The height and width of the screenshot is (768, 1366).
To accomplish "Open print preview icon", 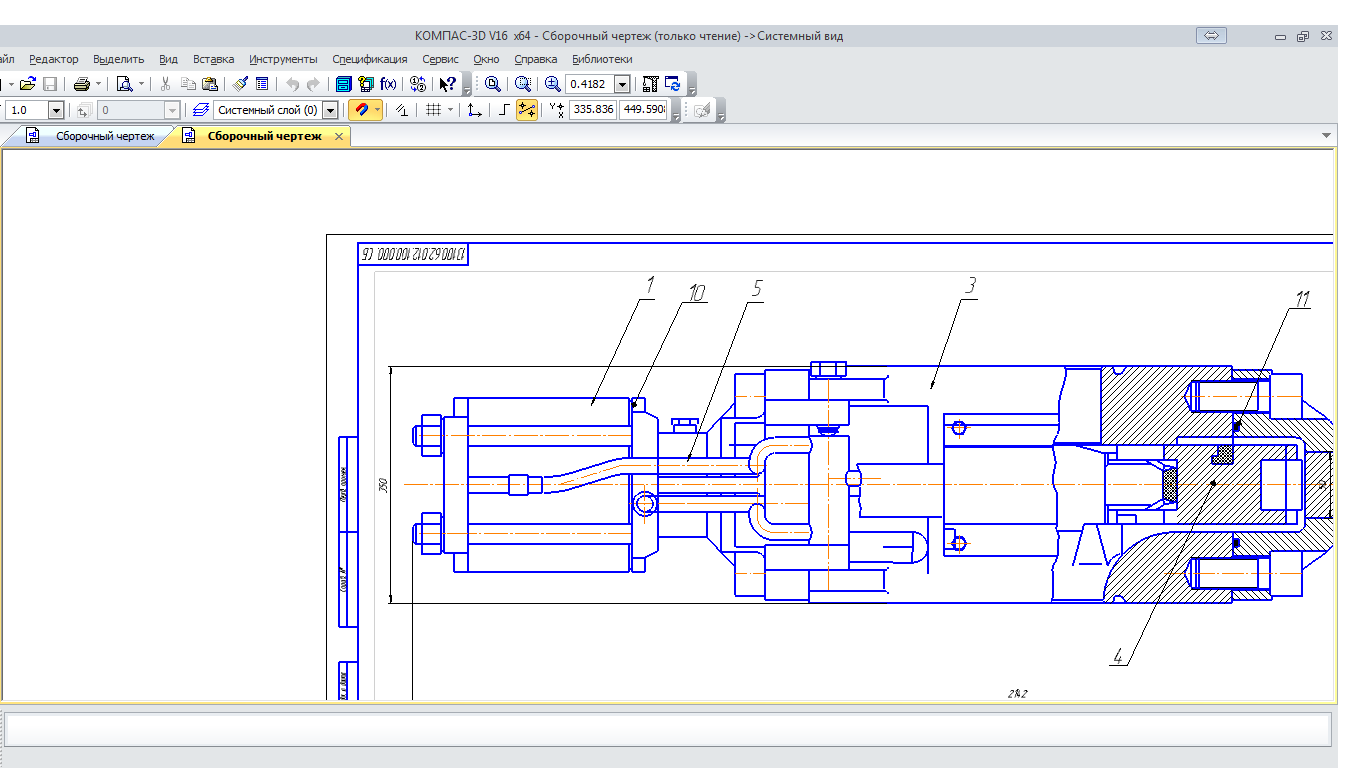I will coord(125,84).
